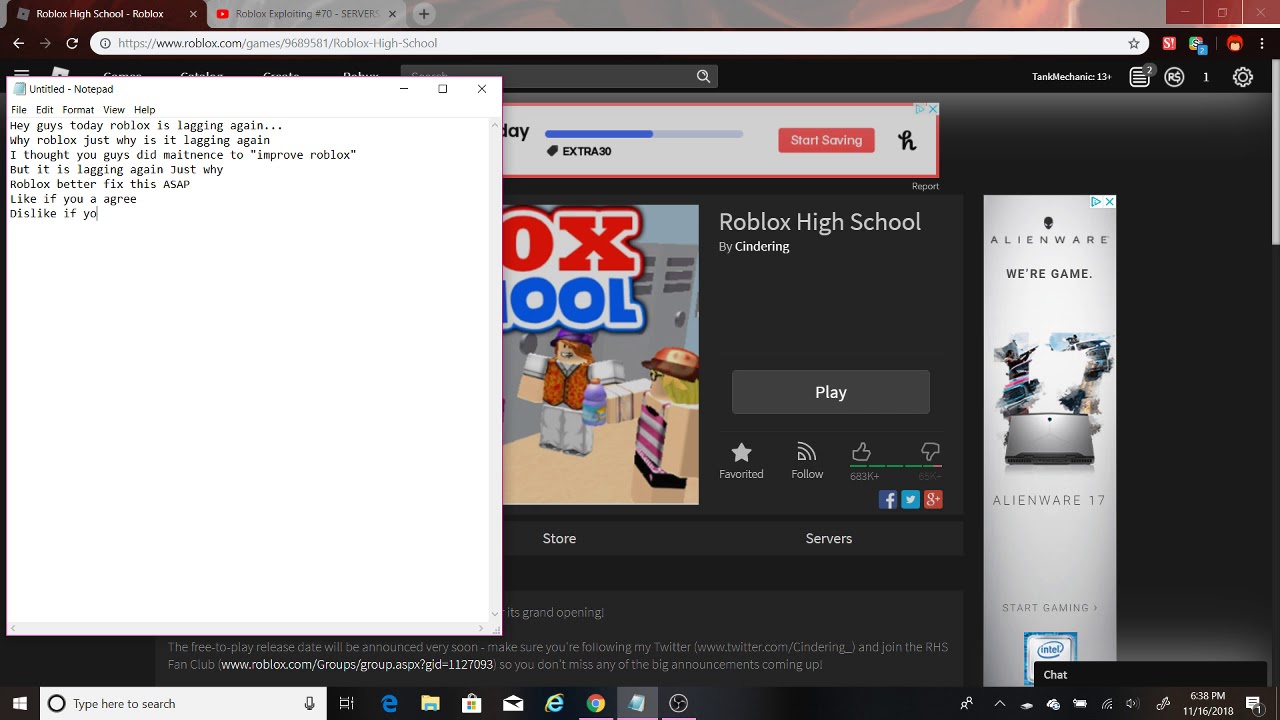Switch to the Servers tab
The height and width of the screenshot is (720, 1280).
point(829,538)
